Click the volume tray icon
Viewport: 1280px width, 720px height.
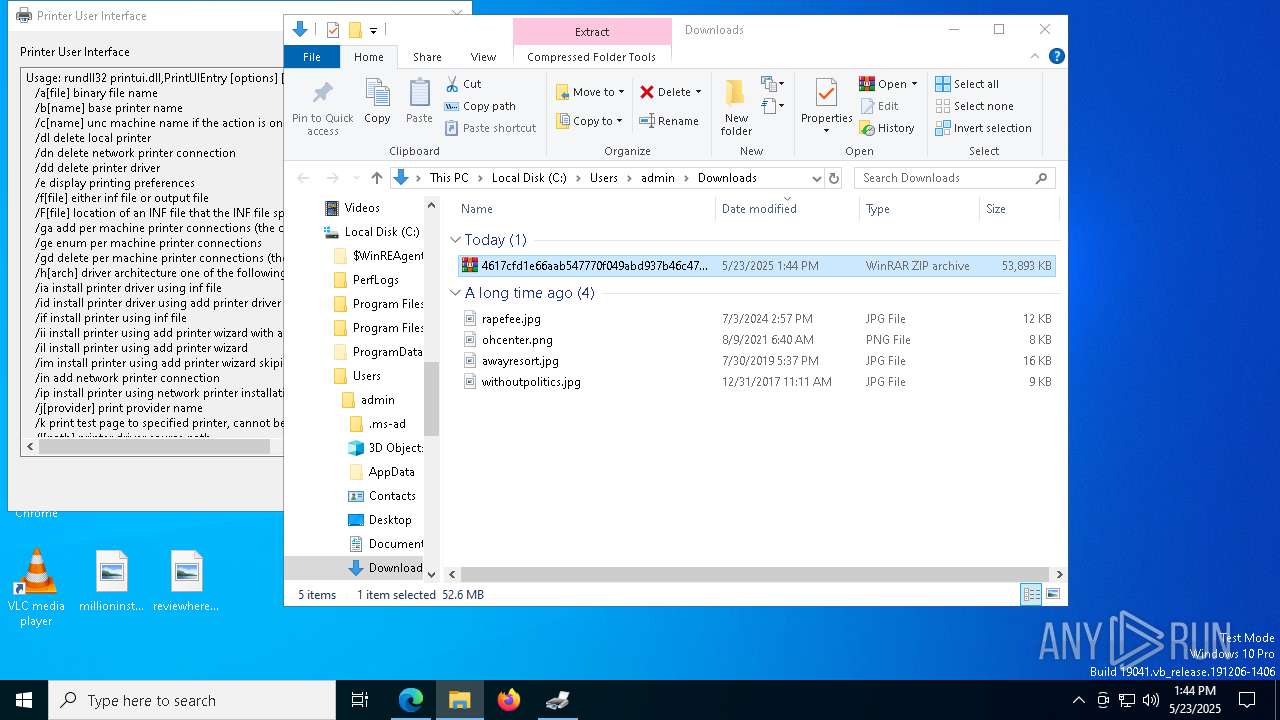1151,700
